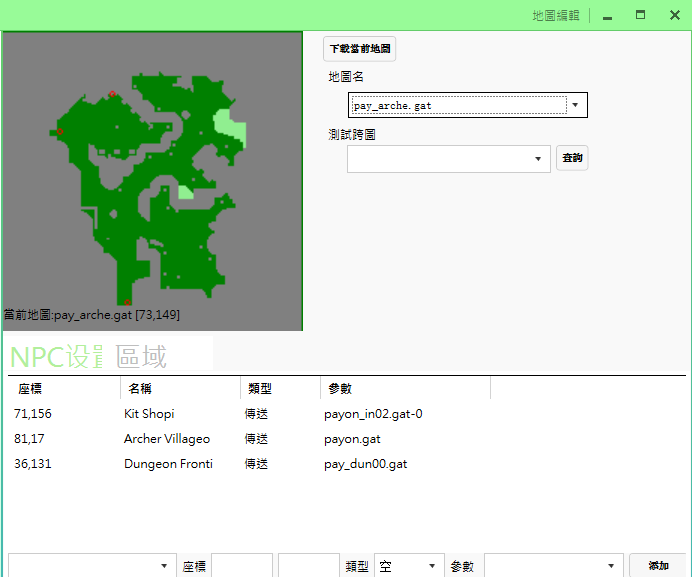Image resolution: width=692 pixels, height=577 pixels.
Task: Click the 添加 add button
Action: (x=658, y=566)
